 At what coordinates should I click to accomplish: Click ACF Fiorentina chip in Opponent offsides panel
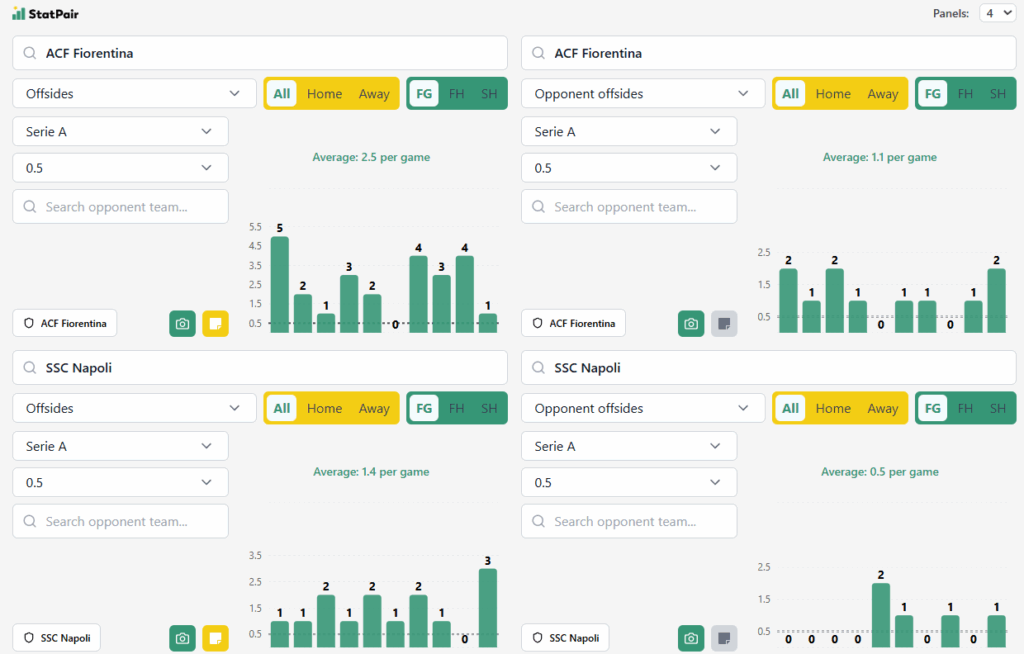[x=573, y=323]
